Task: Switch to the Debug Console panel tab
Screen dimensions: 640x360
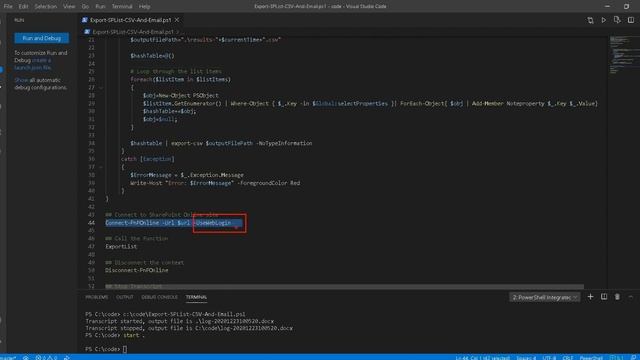Action: (x=160, y=297)
